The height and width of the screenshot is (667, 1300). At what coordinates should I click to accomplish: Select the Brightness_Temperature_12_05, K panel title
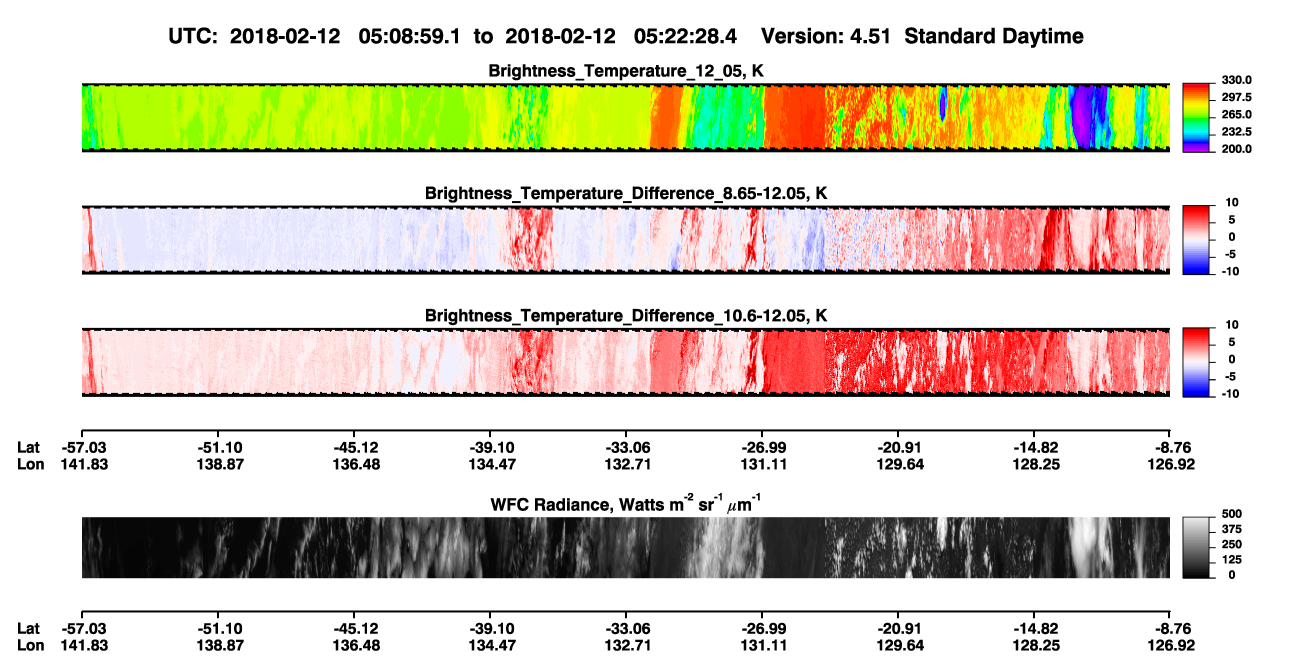point(626,71)
